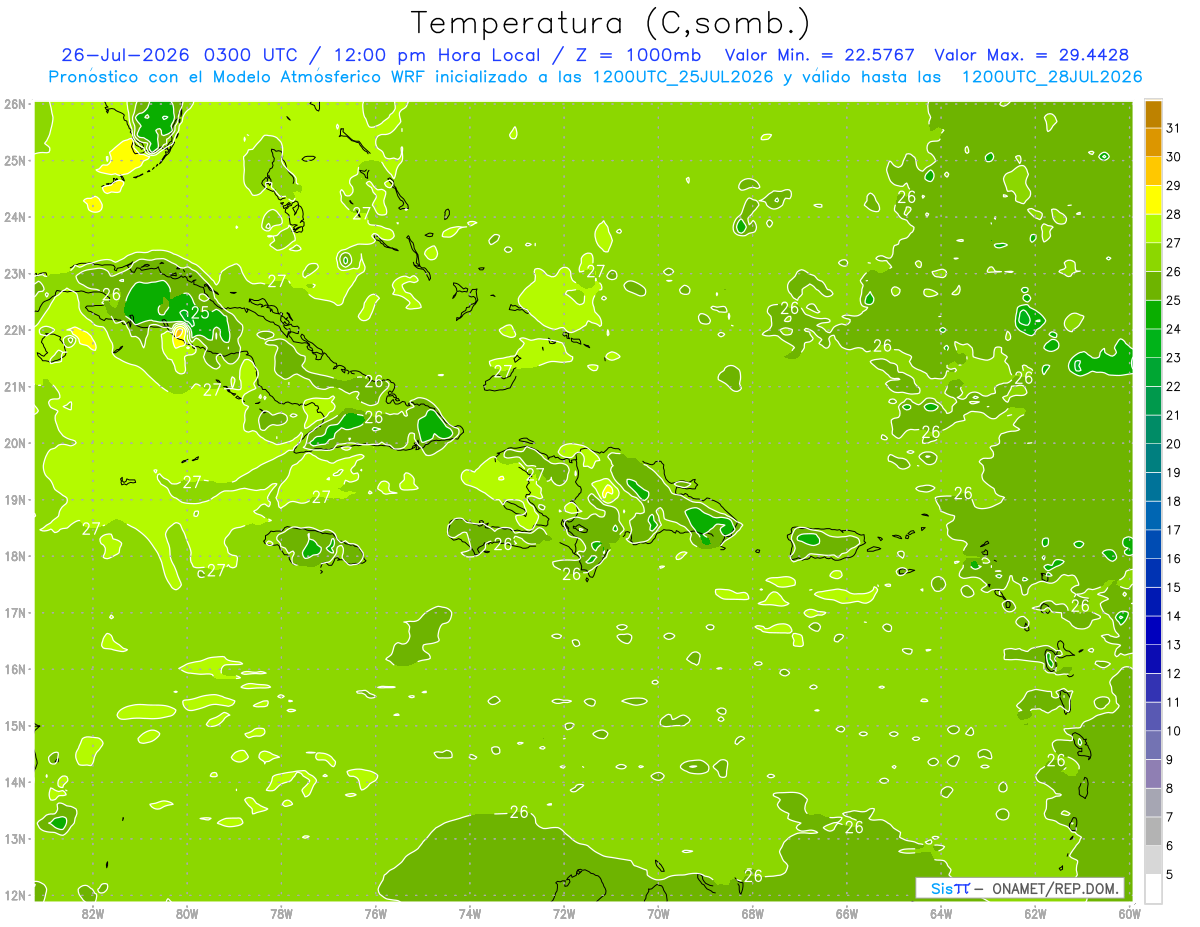Click the '18' value on the color scale
Viewport: 1200px width, 927px height.
pyautogui.click(x=1173, y=501)
